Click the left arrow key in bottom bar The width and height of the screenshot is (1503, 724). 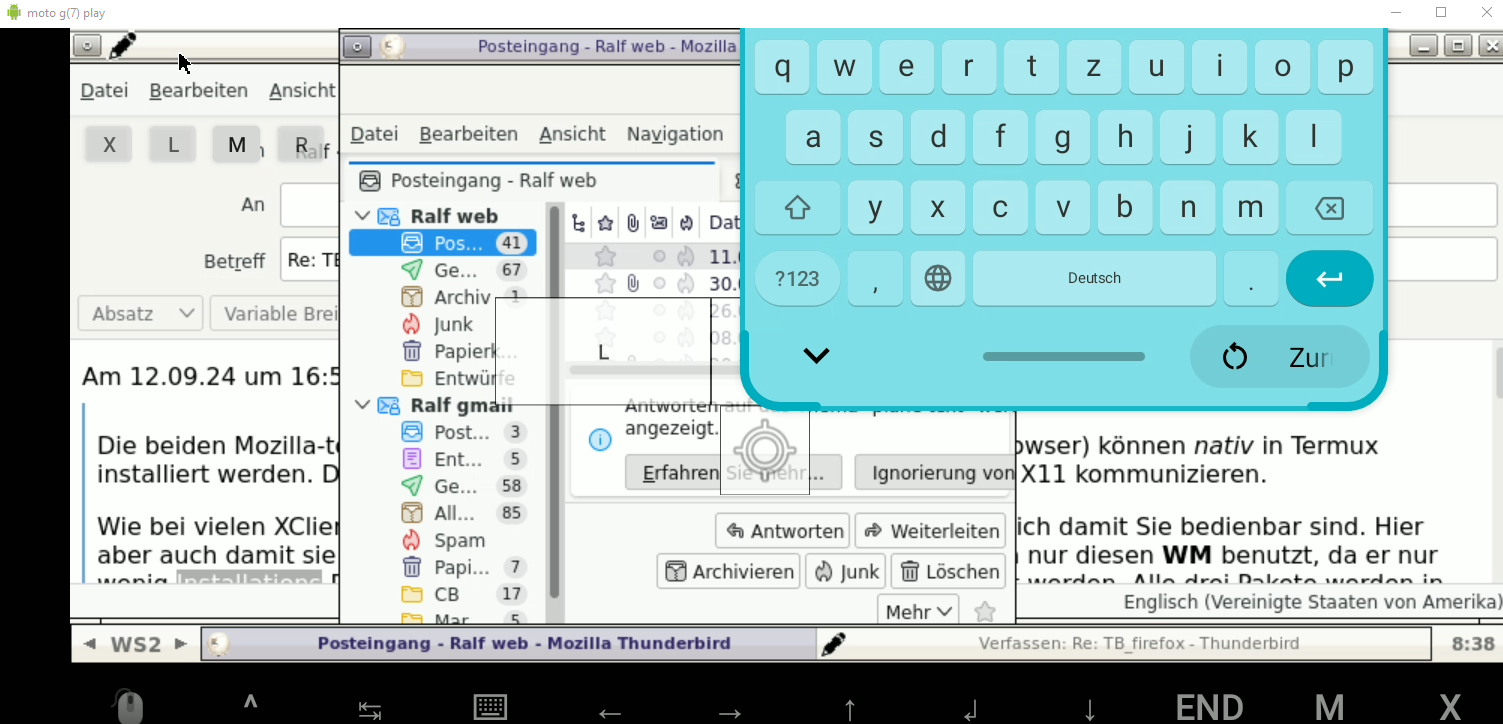coord(610,712)
